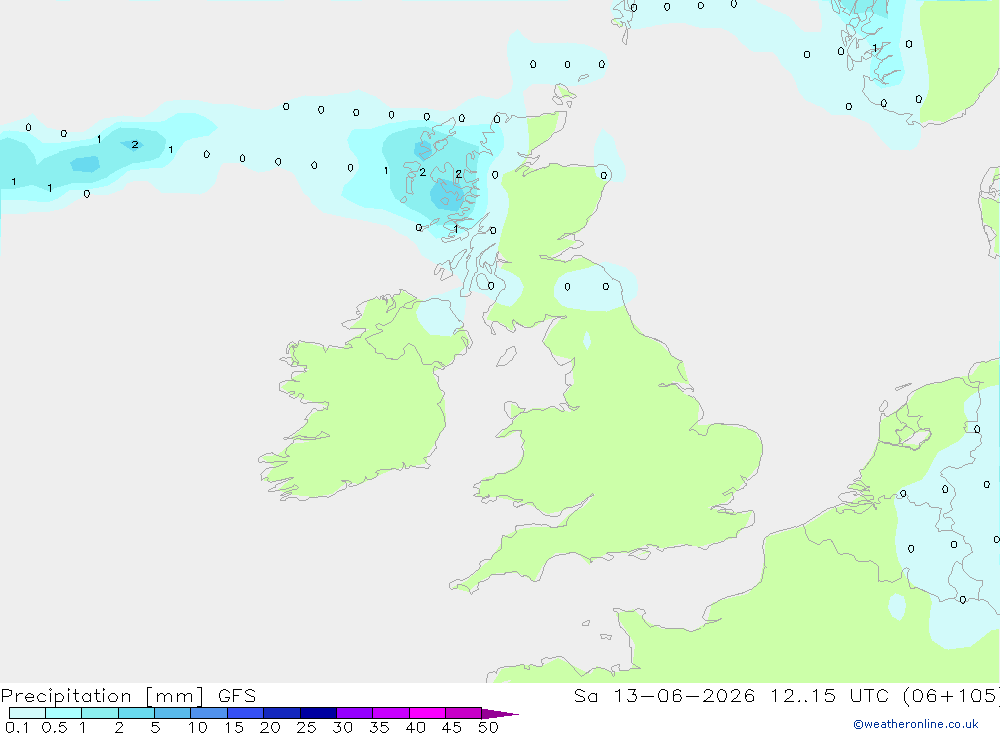1000x733 pixels.
Task: Click the '45' legend scale label
Action: 452,727
